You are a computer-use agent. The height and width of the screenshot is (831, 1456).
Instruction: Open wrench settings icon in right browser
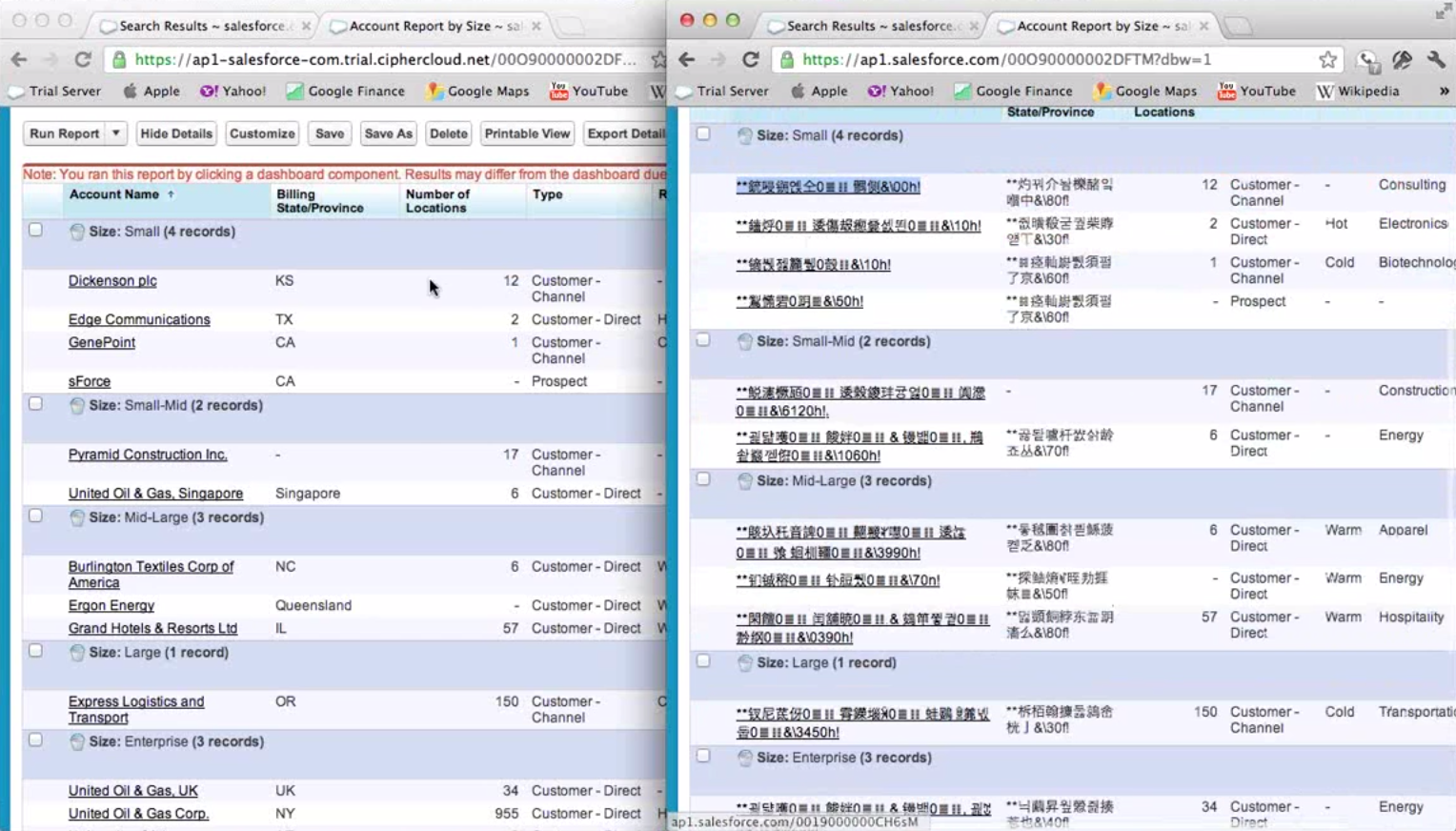click(x=1436, y=59)
